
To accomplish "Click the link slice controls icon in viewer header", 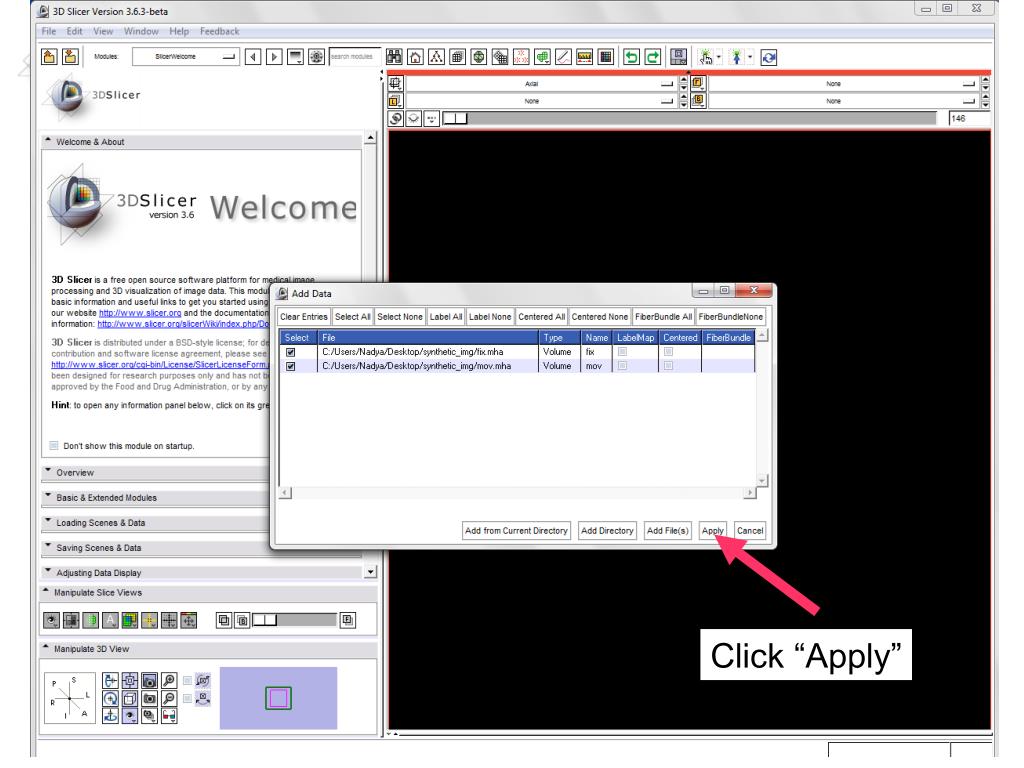I will [x=396, y=118].
